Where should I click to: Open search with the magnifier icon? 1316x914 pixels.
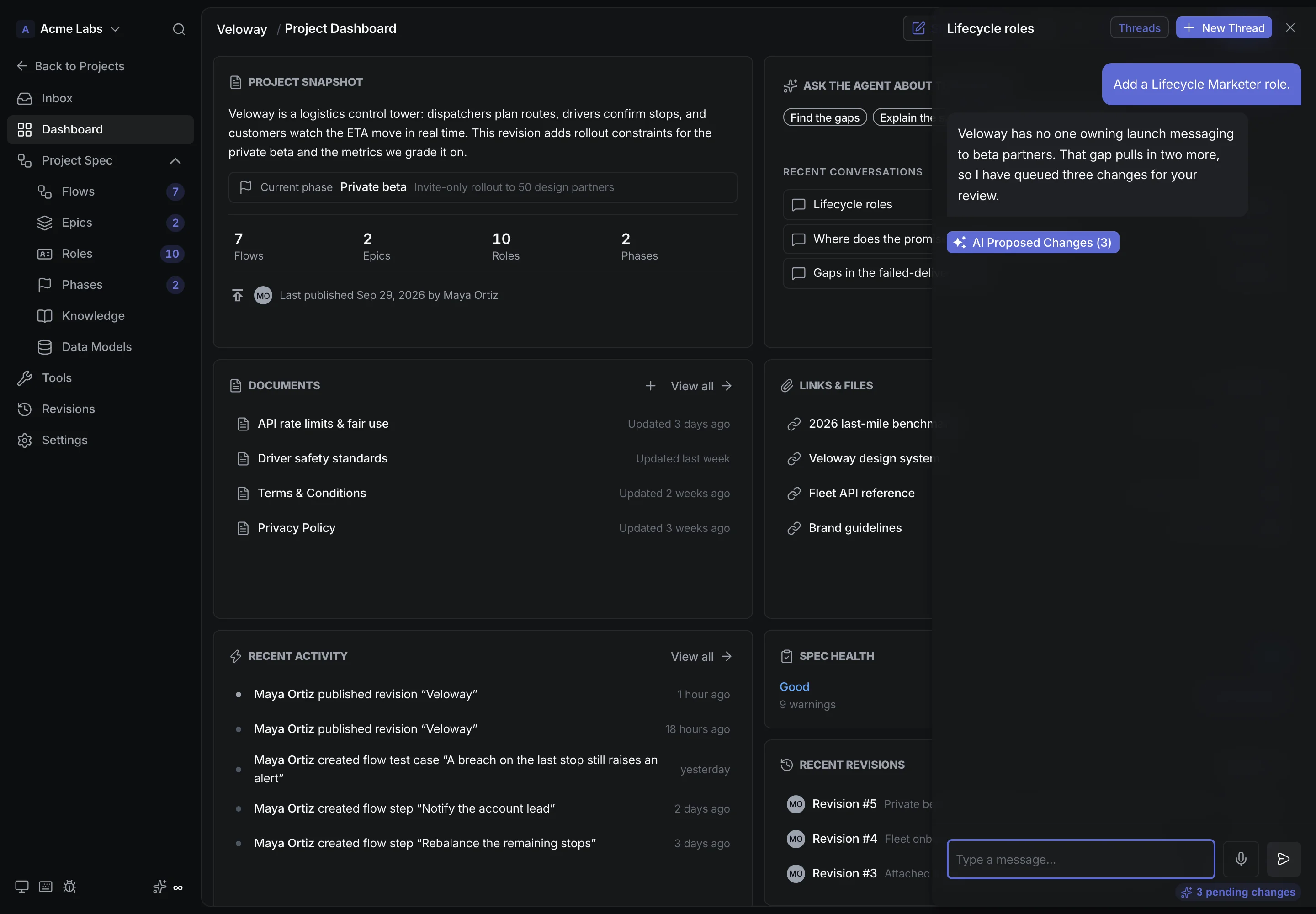[x=179, y=29]
